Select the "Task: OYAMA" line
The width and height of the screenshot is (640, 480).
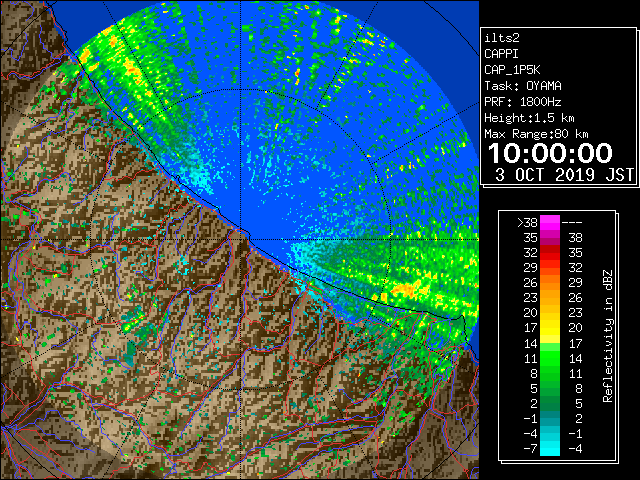tap(523, 86)
